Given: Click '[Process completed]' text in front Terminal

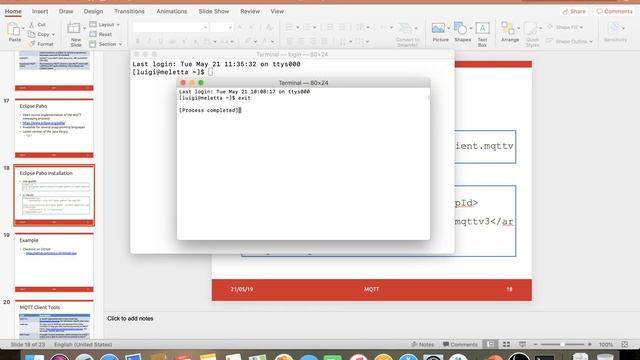Looking at the screenshot, I should tap(209, 110).
